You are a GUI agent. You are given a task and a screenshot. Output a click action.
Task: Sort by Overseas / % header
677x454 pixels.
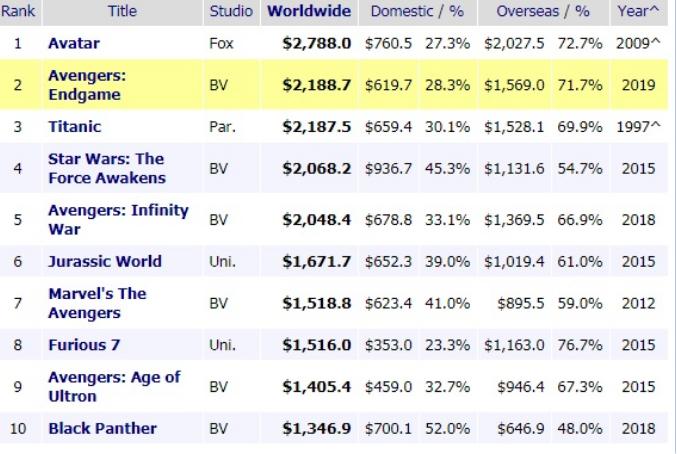541,12
